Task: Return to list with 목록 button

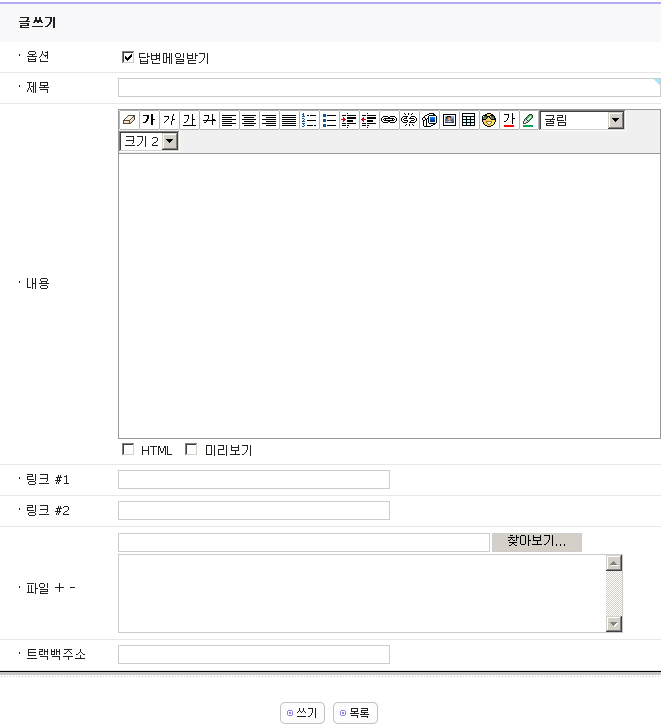Action: coord(355,713)
